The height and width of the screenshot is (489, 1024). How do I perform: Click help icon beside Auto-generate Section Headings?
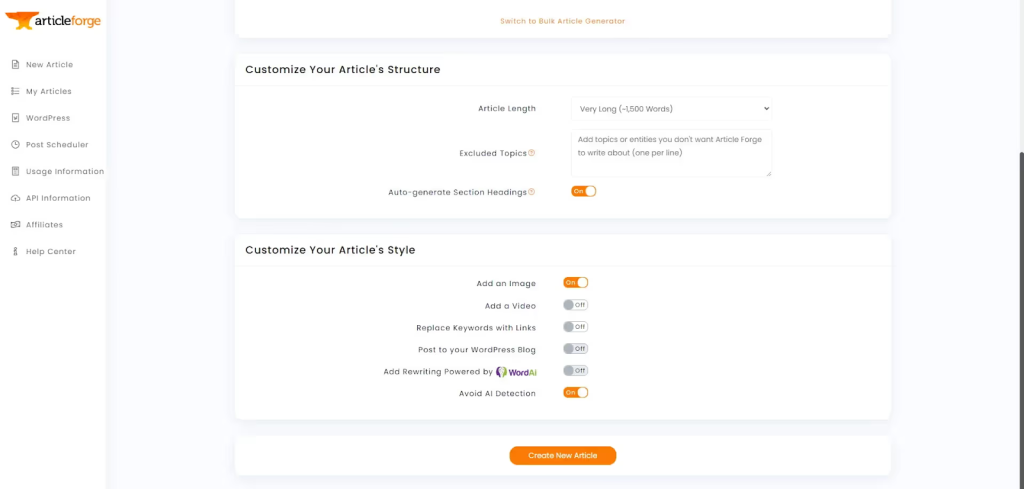[532, 192]
